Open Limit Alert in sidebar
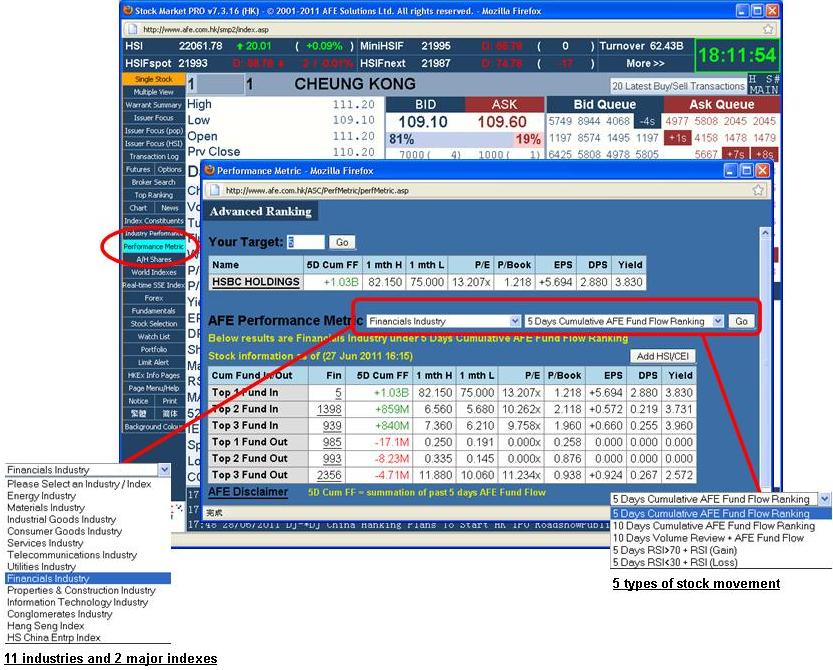This screenshot has height=670, width=833. [x=154, y=362]
